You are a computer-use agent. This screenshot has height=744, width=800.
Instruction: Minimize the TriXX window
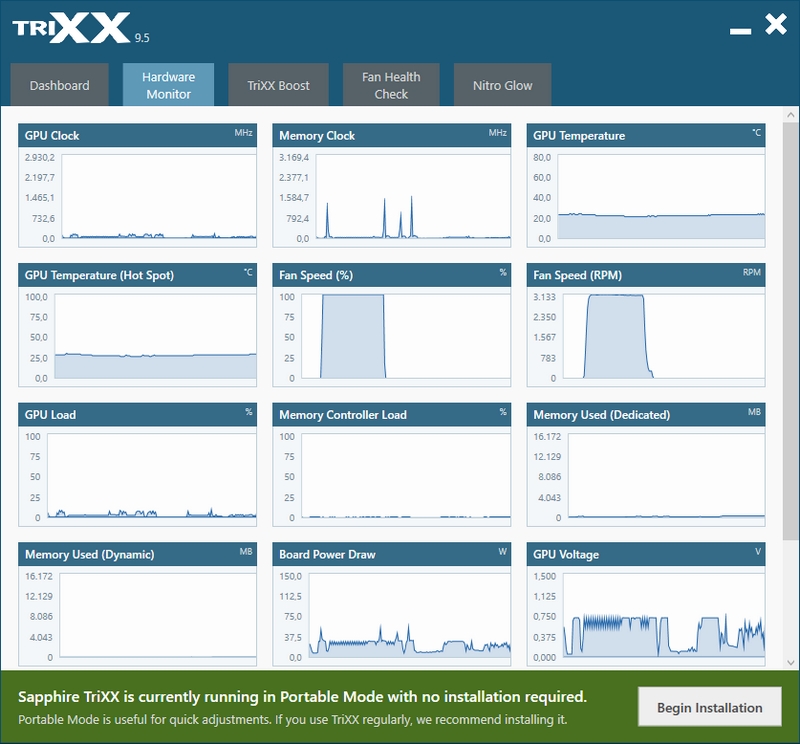[740, 31]
